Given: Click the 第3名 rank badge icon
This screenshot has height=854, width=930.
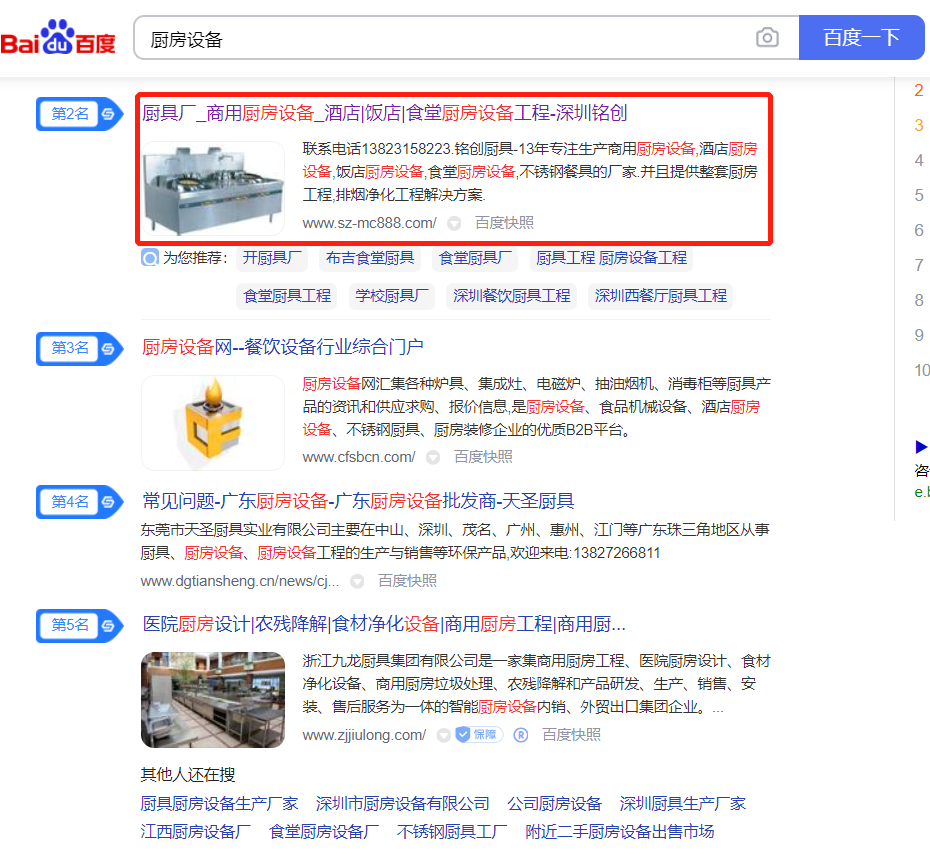Looking at the screenshot, I should (79, 349).
